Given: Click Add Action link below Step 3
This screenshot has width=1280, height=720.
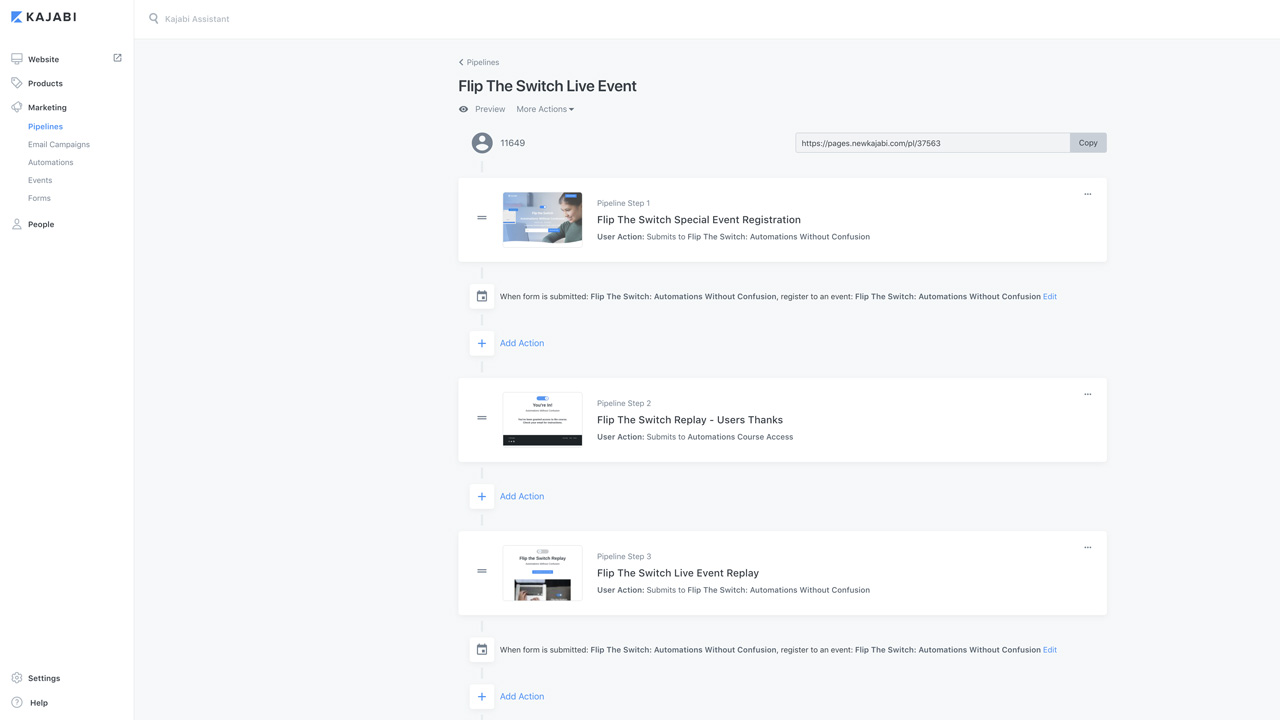Looking at the screenshot, I should pyautogui.click(x=522, y=696).
